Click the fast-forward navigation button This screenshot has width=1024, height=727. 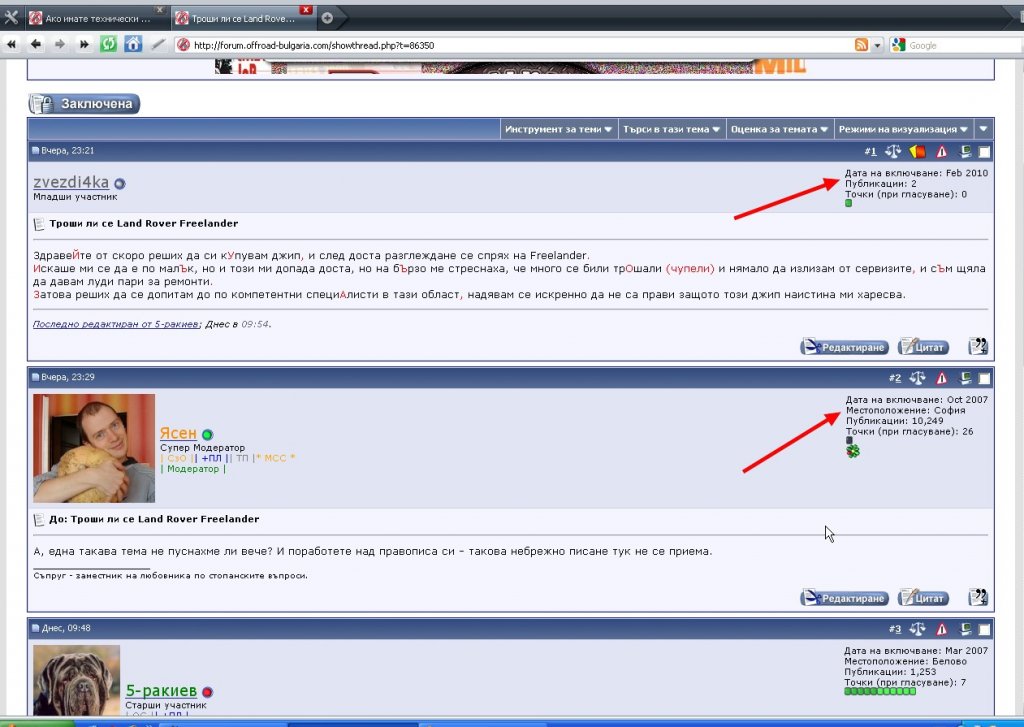coord(84,44)
